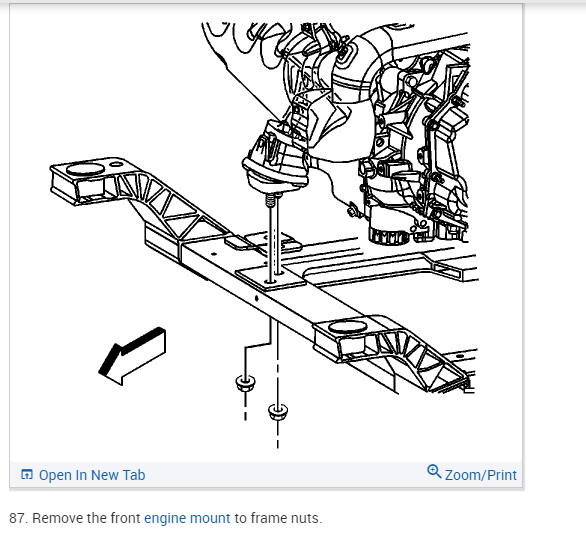Click the diamond mark on crossmember center
Screen dimensions: 586x552
256,298
